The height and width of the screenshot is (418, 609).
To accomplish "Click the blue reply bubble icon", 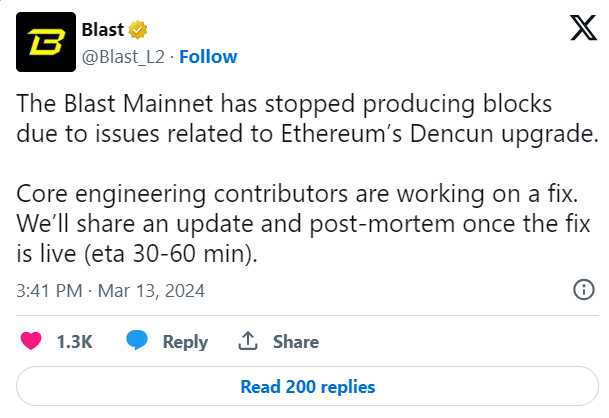I will pyautogui.click(x=137, y=340).
